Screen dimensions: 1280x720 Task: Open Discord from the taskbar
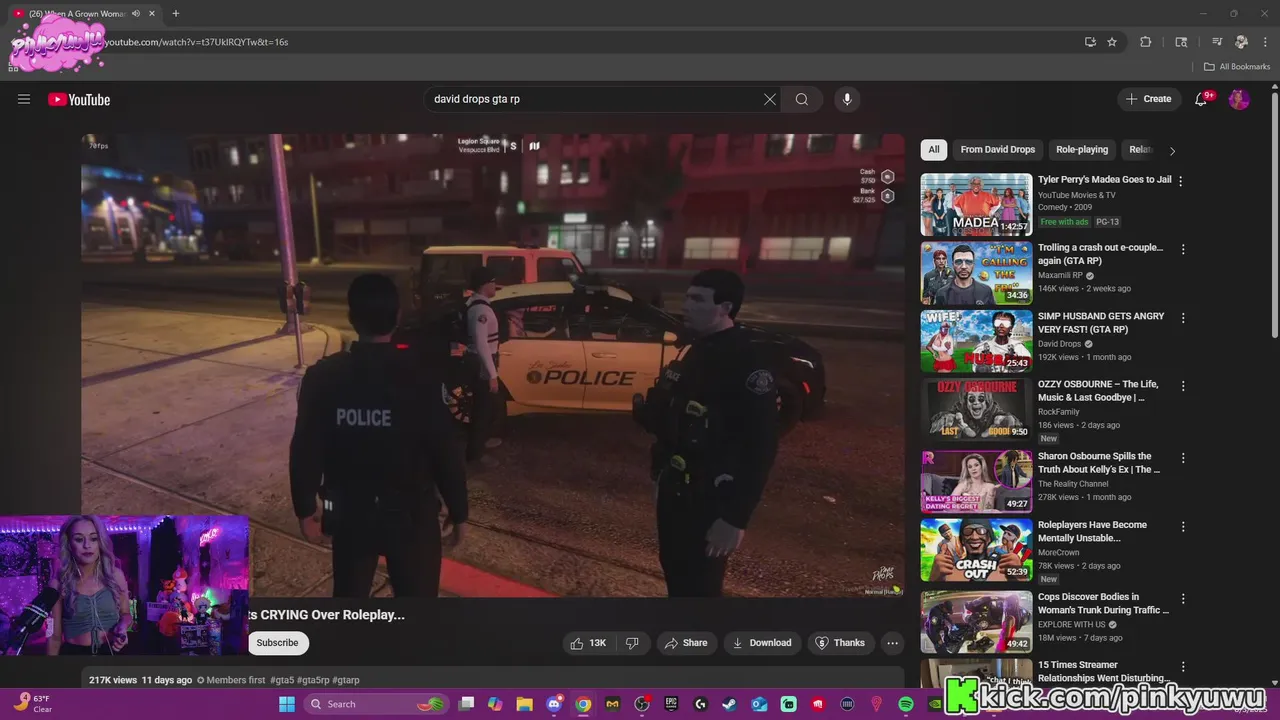pyautogui.click(x=554, y=704)
